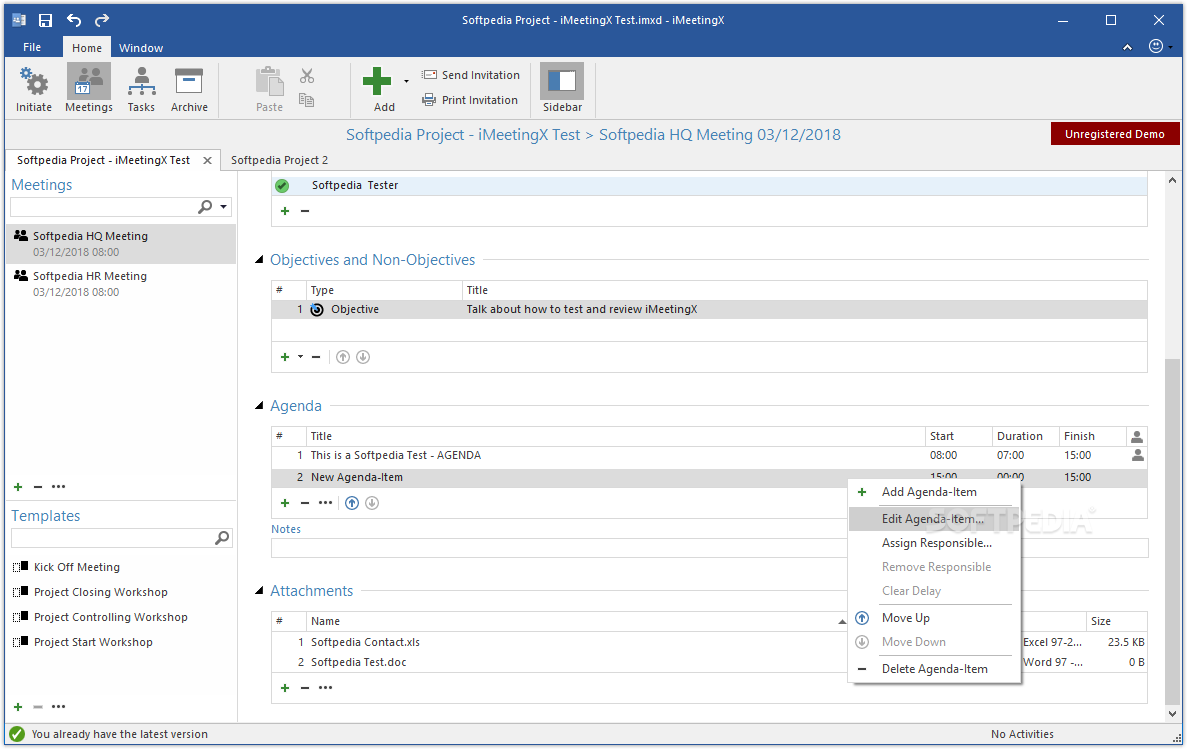The width and height of the screenshot is (1187, 749).
Task: Click Send Invitation
Action: [471, 75]
